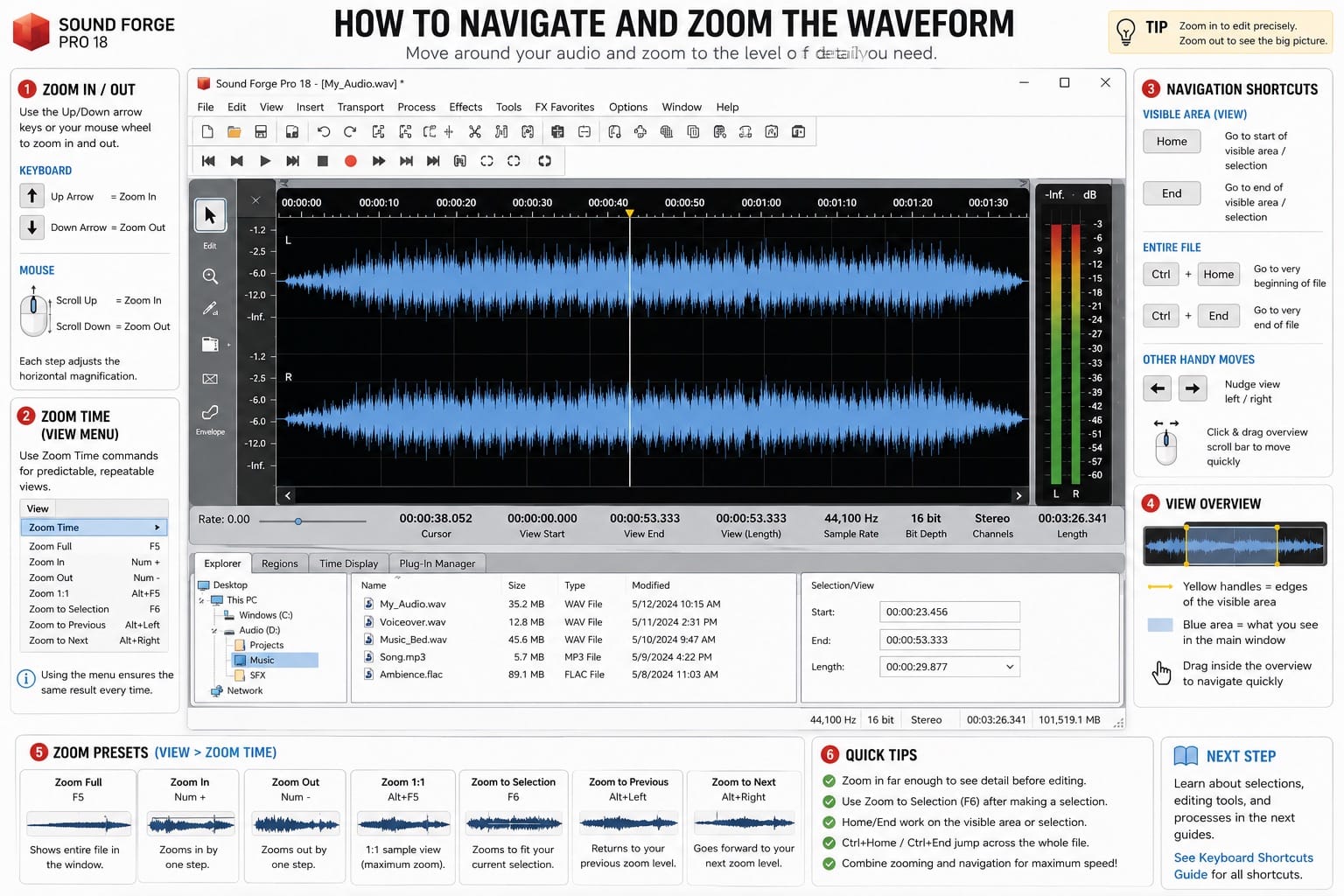Open the Transport menu

[360, 107]
